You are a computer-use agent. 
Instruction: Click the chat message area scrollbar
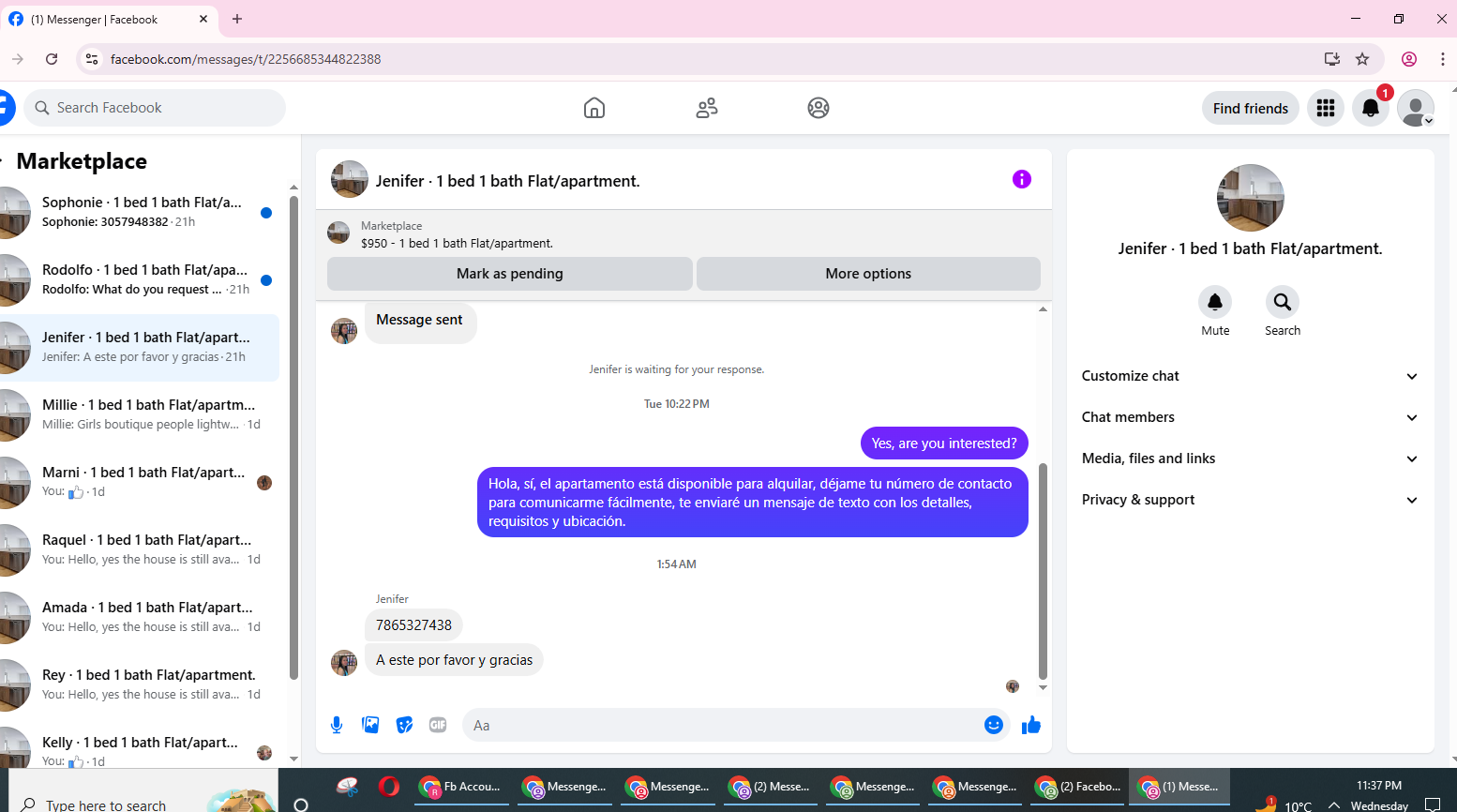pyautogui.click(x=1043, y=570)
